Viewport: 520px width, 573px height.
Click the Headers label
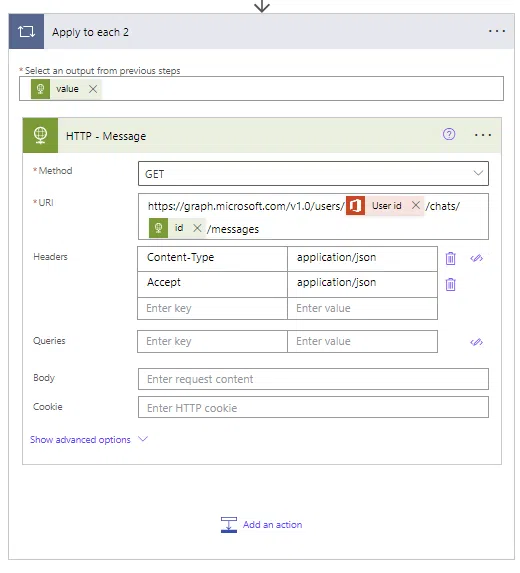tap(50, 257)
